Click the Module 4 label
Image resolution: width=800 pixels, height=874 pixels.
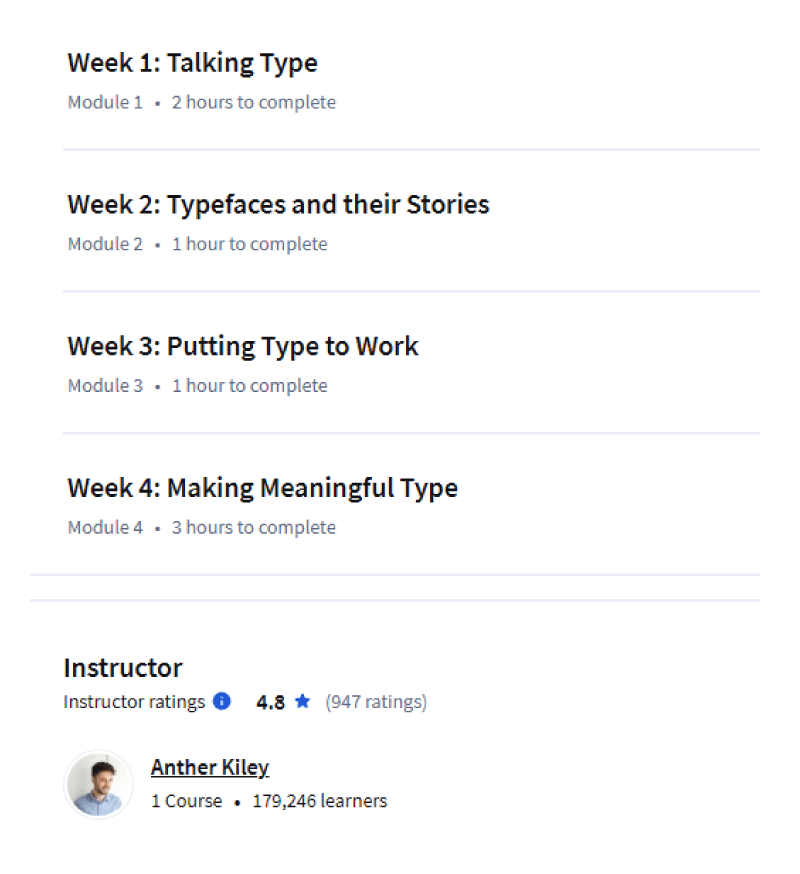click(x=105, y=527)
